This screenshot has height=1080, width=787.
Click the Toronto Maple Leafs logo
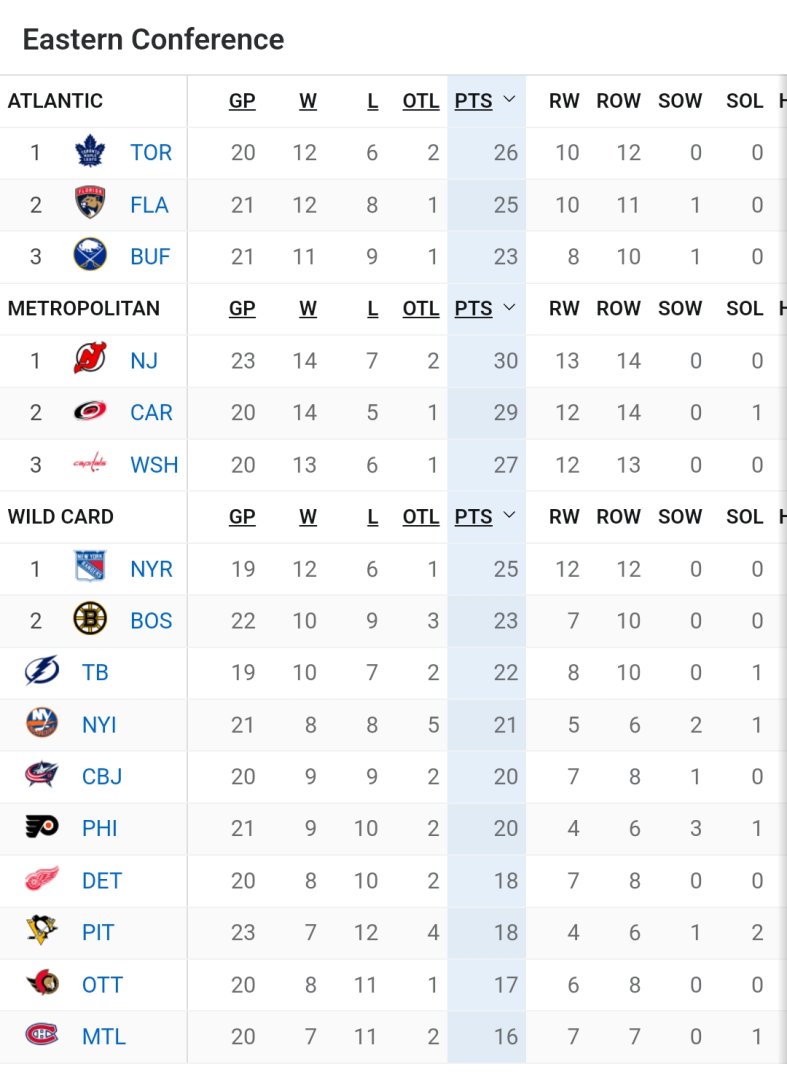coord(90,153)
